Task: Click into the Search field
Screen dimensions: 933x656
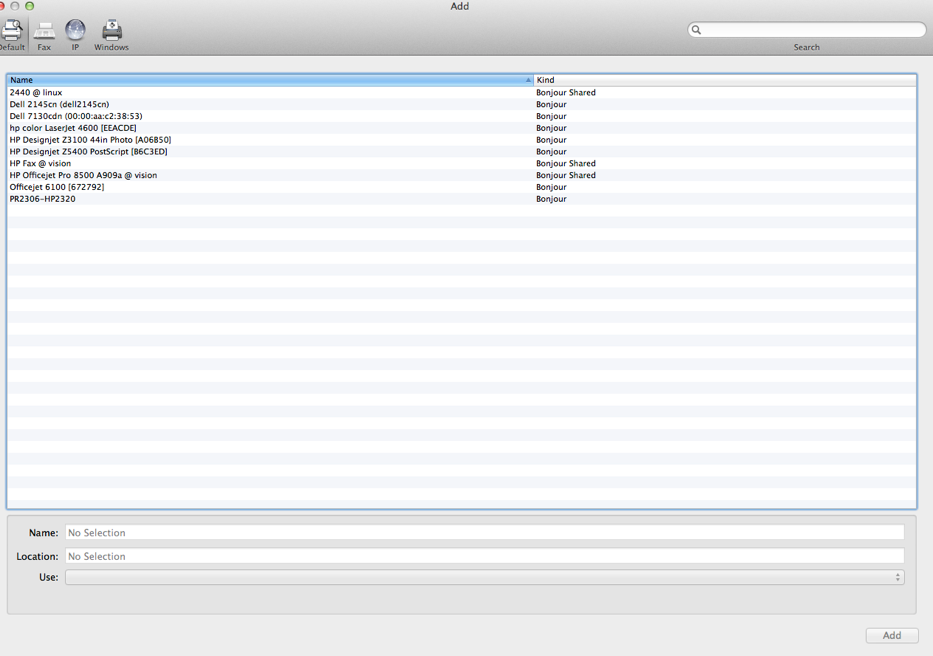Action: click(807, 30)
